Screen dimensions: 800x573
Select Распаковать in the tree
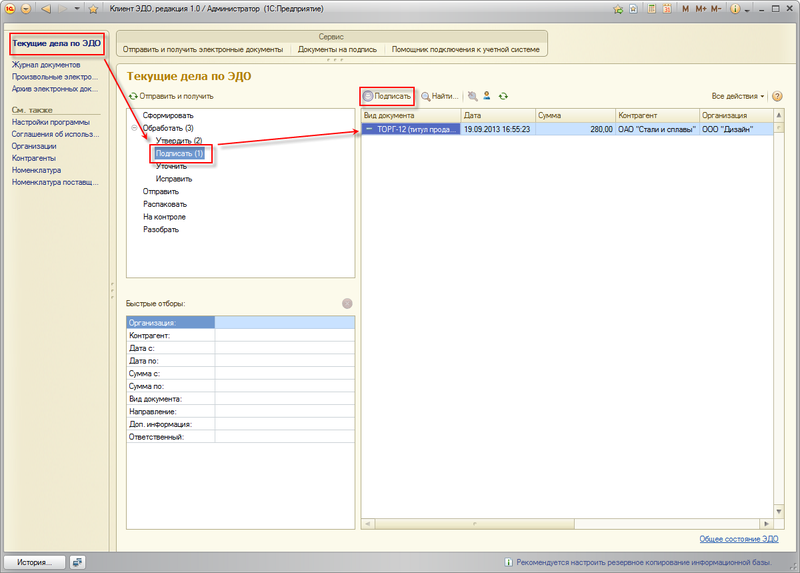tap(165, 204)
